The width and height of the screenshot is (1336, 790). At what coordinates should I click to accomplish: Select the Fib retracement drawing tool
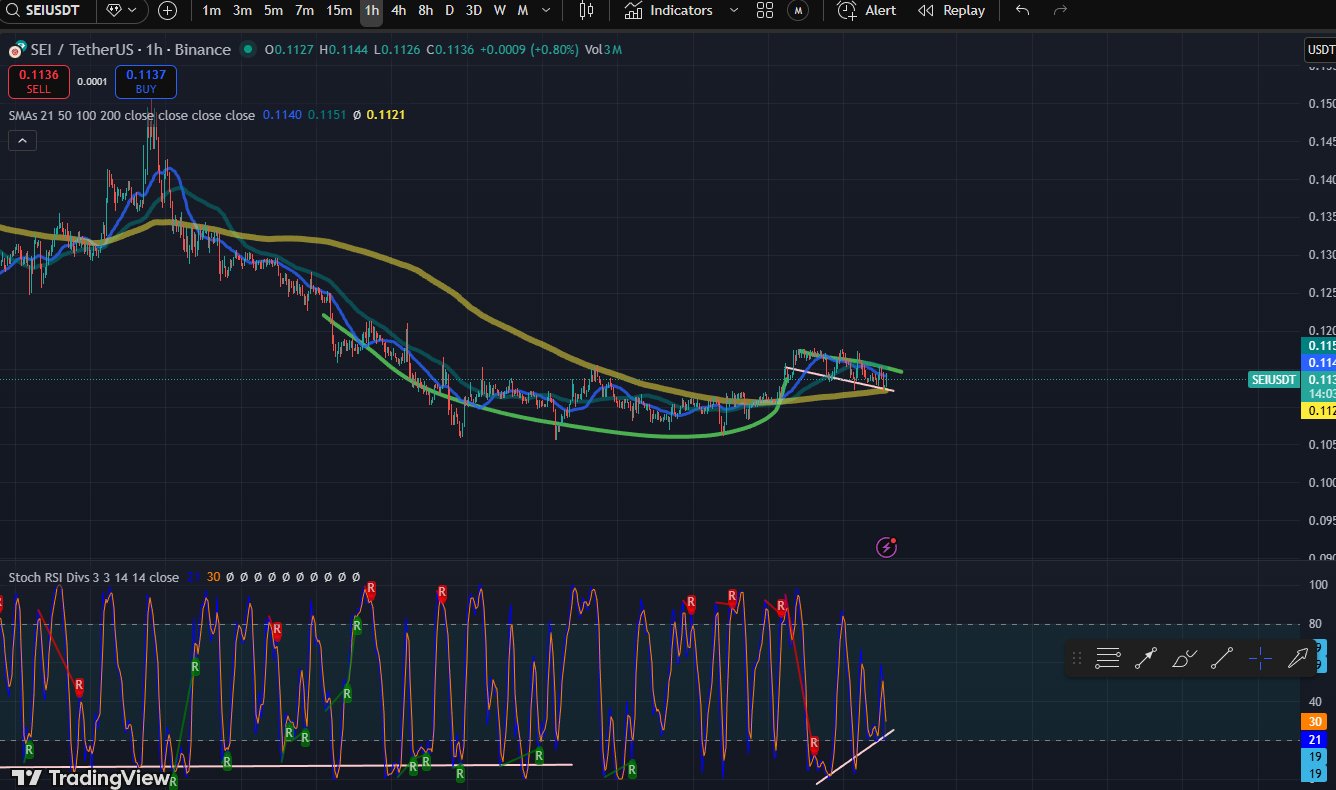pos(1107,658)
